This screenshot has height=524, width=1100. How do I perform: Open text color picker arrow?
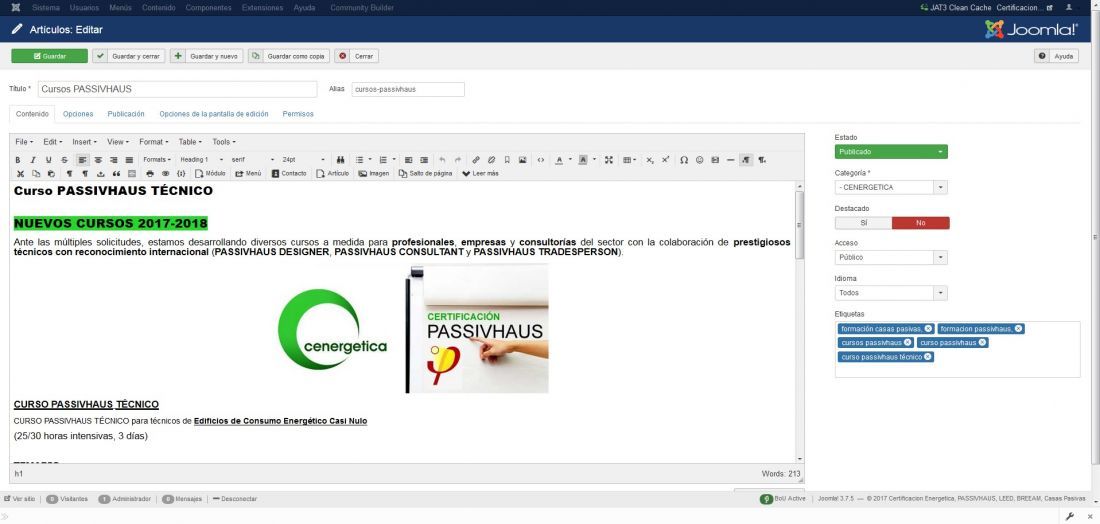[x=569, y=160]
